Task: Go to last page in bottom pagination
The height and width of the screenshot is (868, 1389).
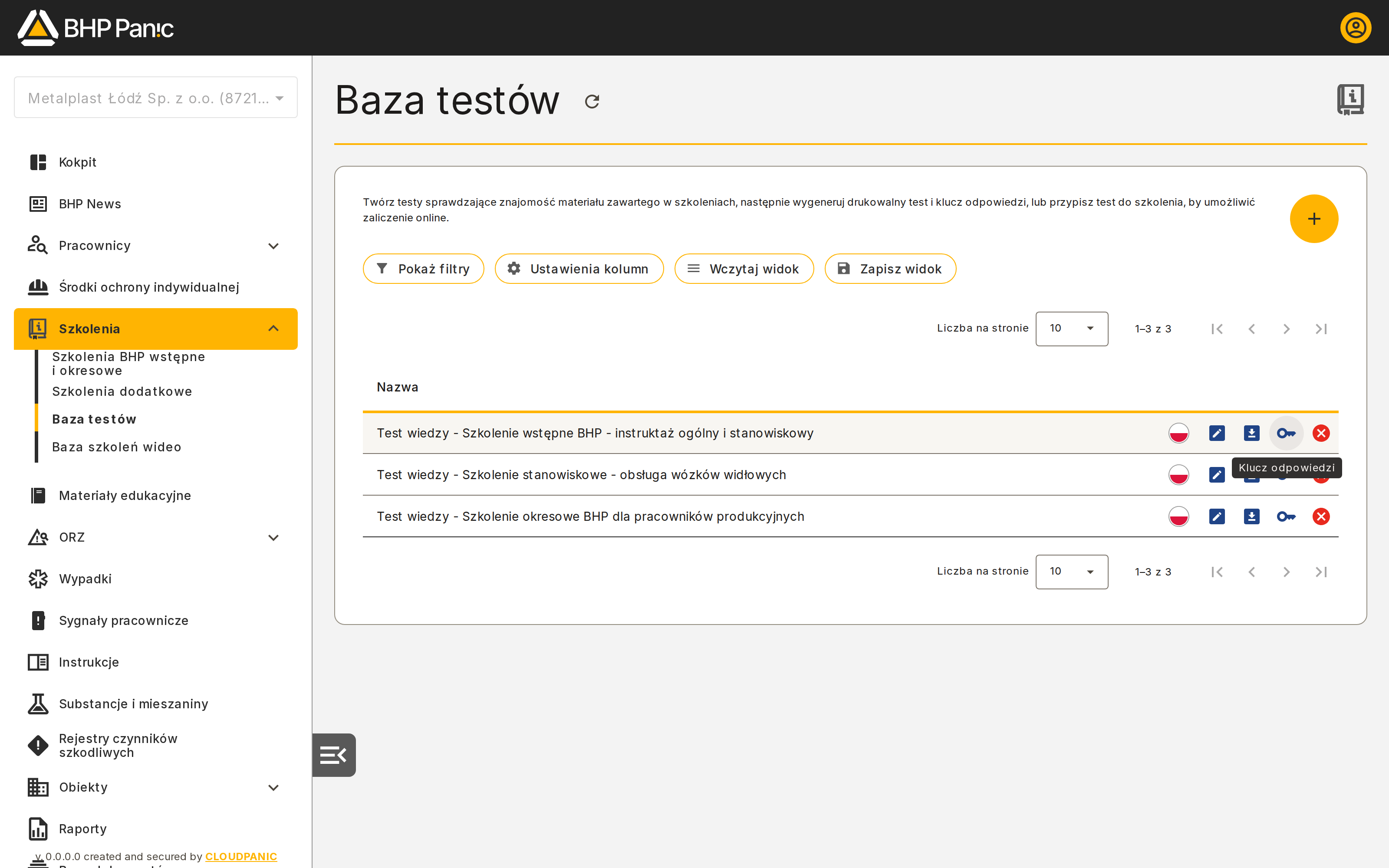Action: (x=1321, y=572)
